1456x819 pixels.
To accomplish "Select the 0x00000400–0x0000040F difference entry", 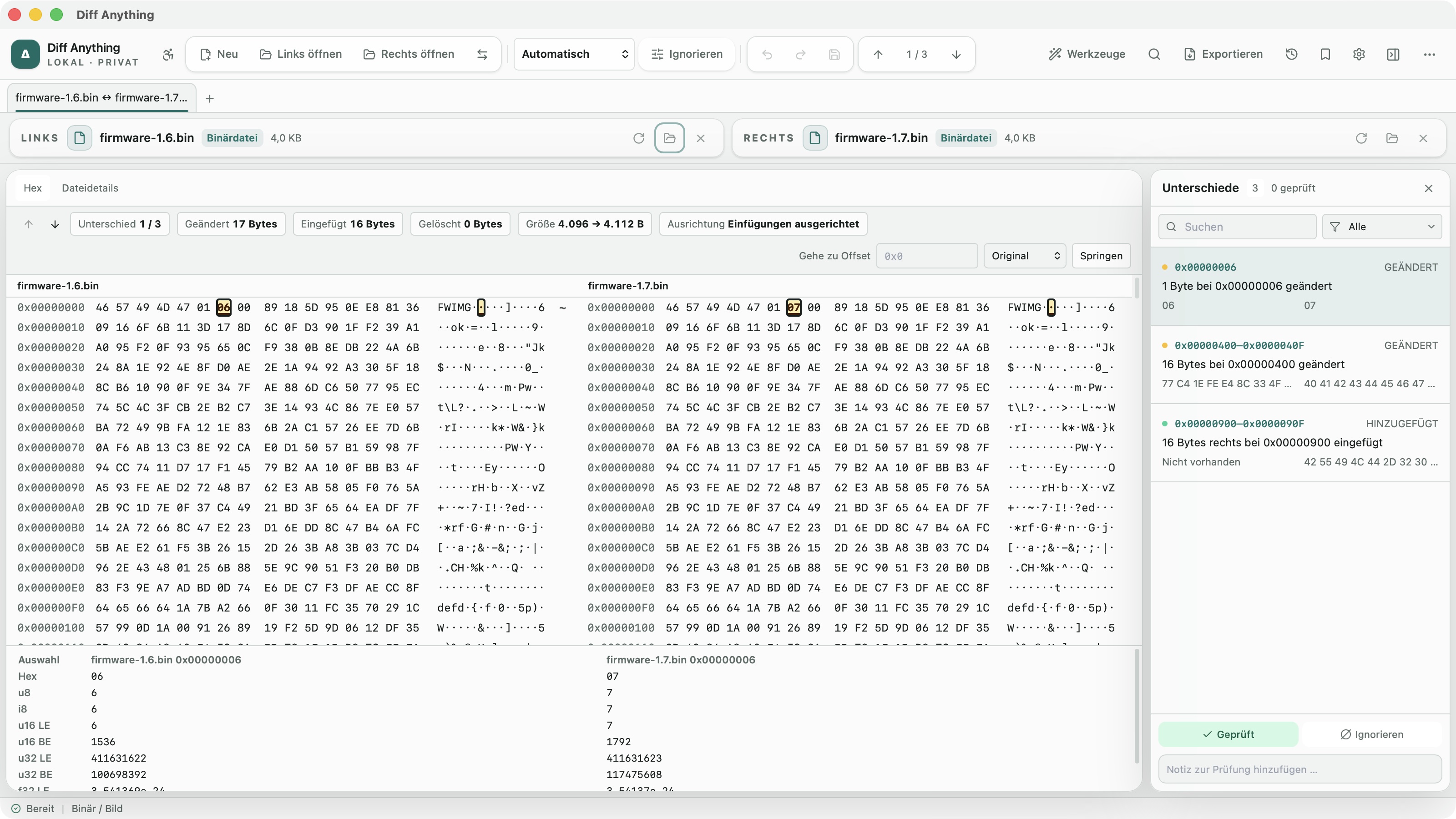I will (x=1300, y=364).
